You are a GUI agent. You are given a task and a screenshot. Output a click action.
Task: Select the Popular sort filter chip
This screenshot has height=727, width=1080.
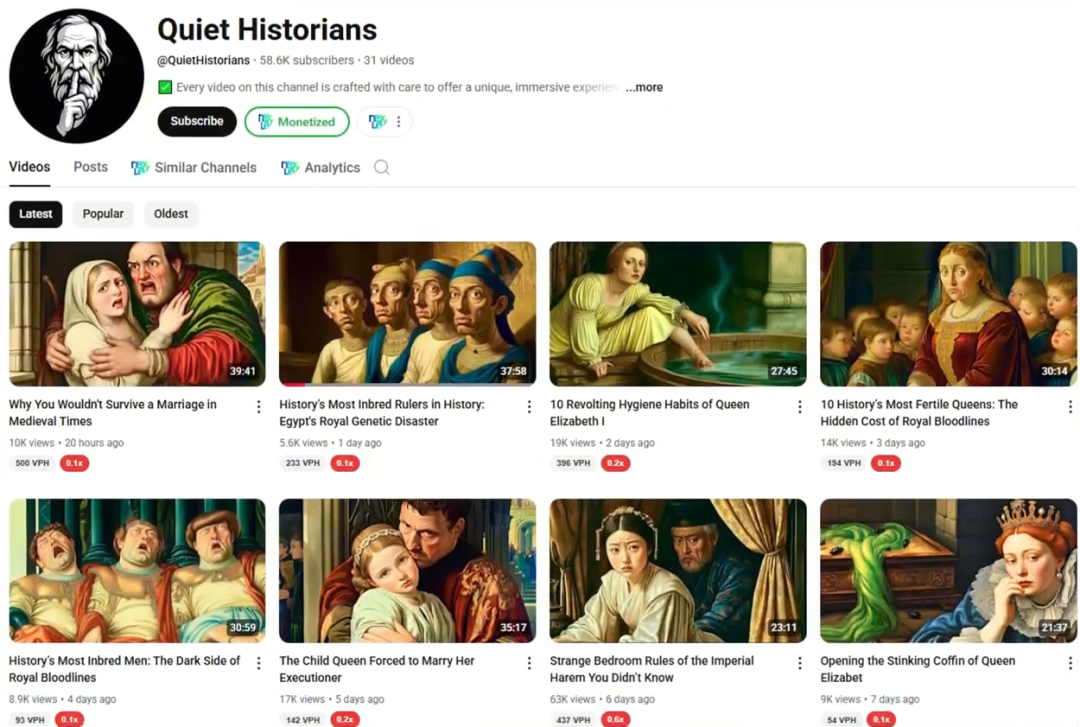(x=103, y=214)
